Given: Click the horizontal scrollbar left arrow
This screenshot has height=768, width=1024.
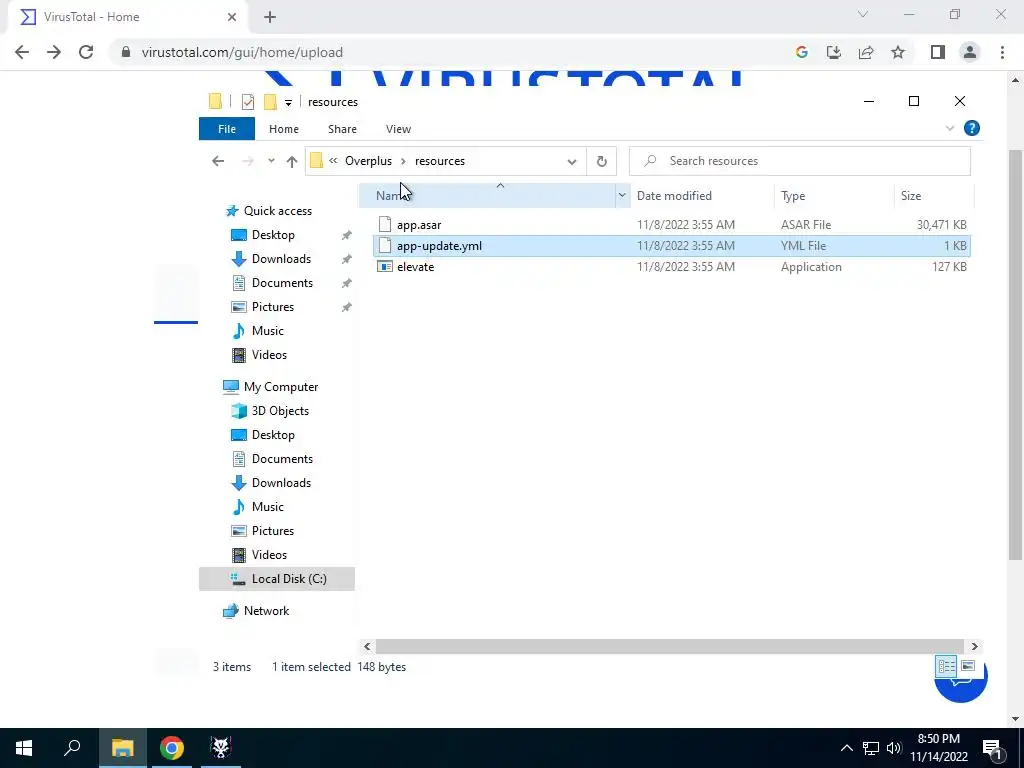Looking at the screenshot, I should [367, 647].
